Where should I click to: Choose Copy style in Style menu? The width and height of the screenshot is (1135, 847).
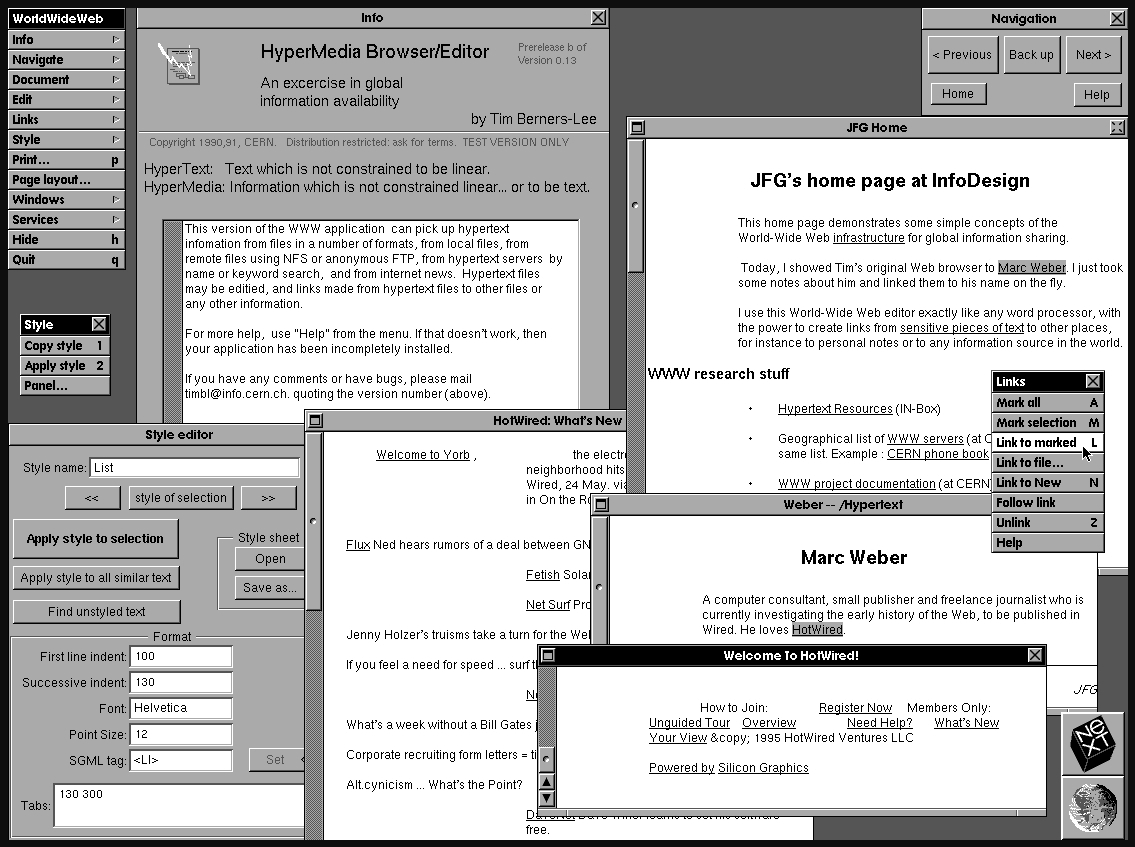point(65,345)
